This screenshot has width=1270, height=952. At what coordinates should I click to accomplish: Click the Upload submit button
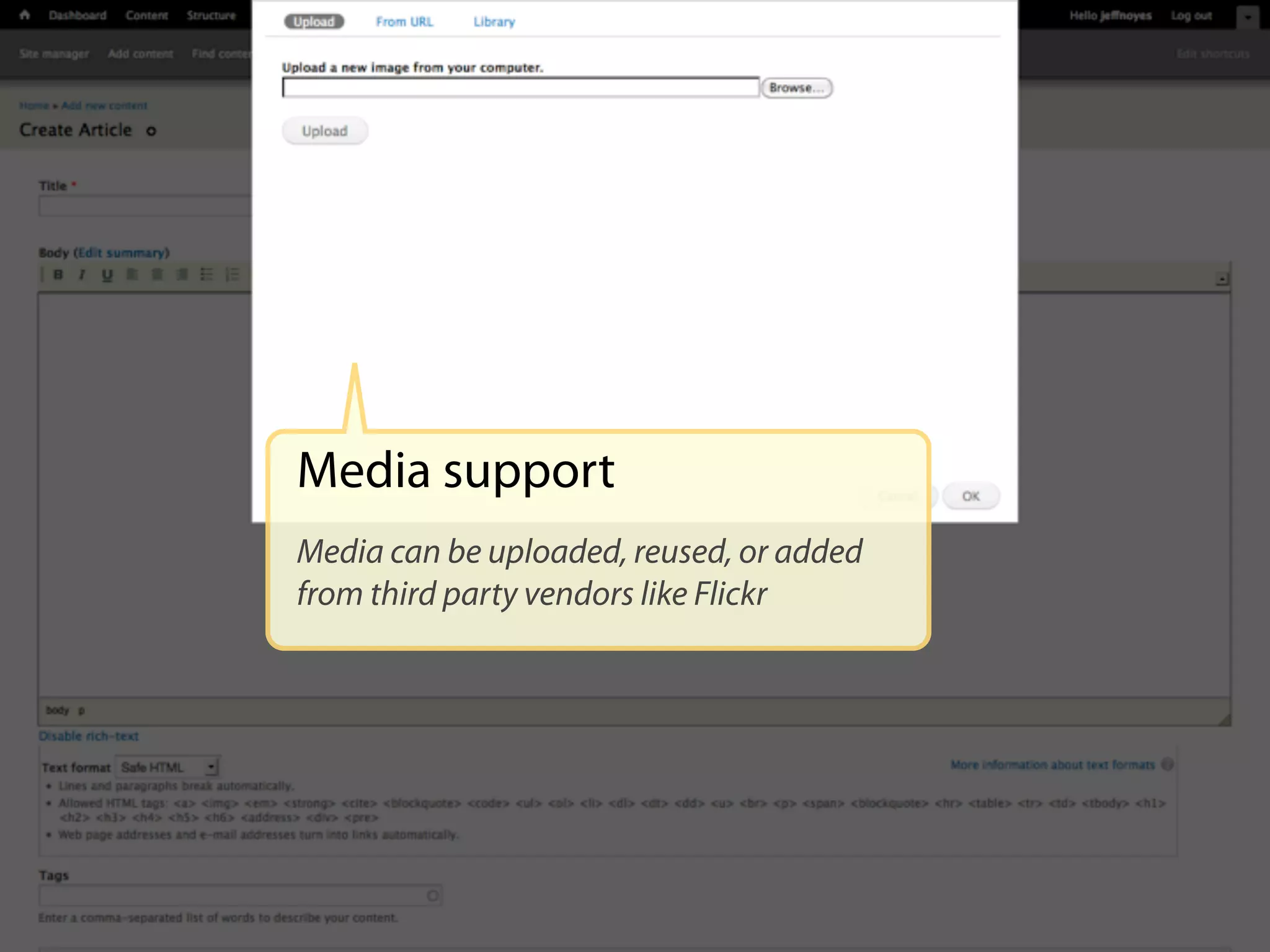tap(325, 131)
